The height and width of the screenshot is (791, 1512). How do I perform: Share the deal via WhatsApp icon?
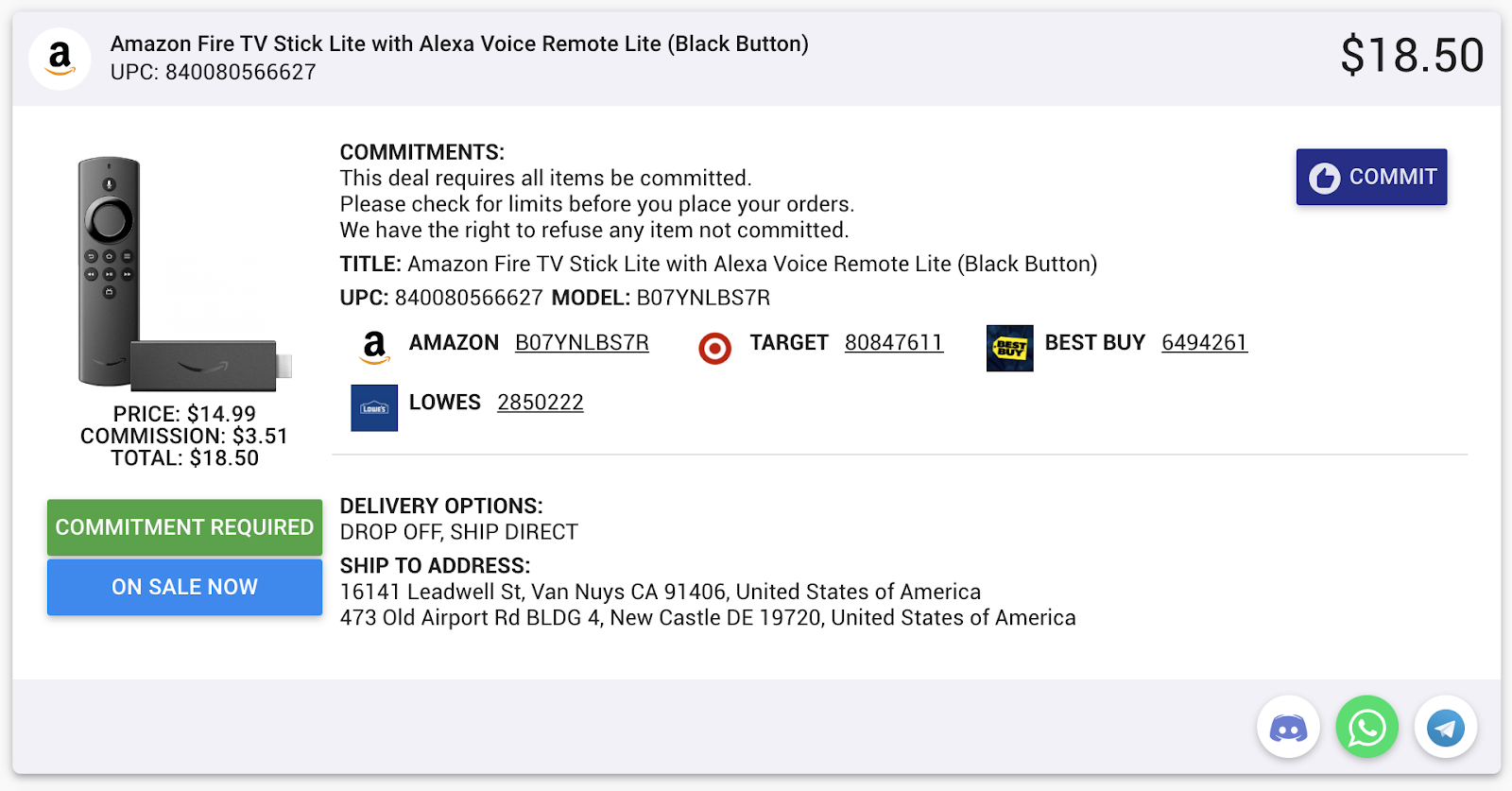point(1366,727)
